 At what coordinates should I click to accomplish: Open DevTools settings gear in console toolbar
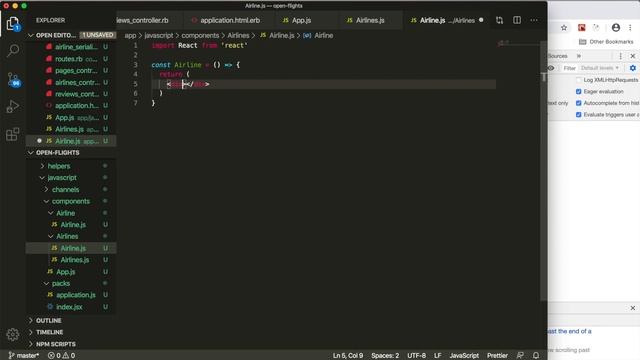point(633,68)
